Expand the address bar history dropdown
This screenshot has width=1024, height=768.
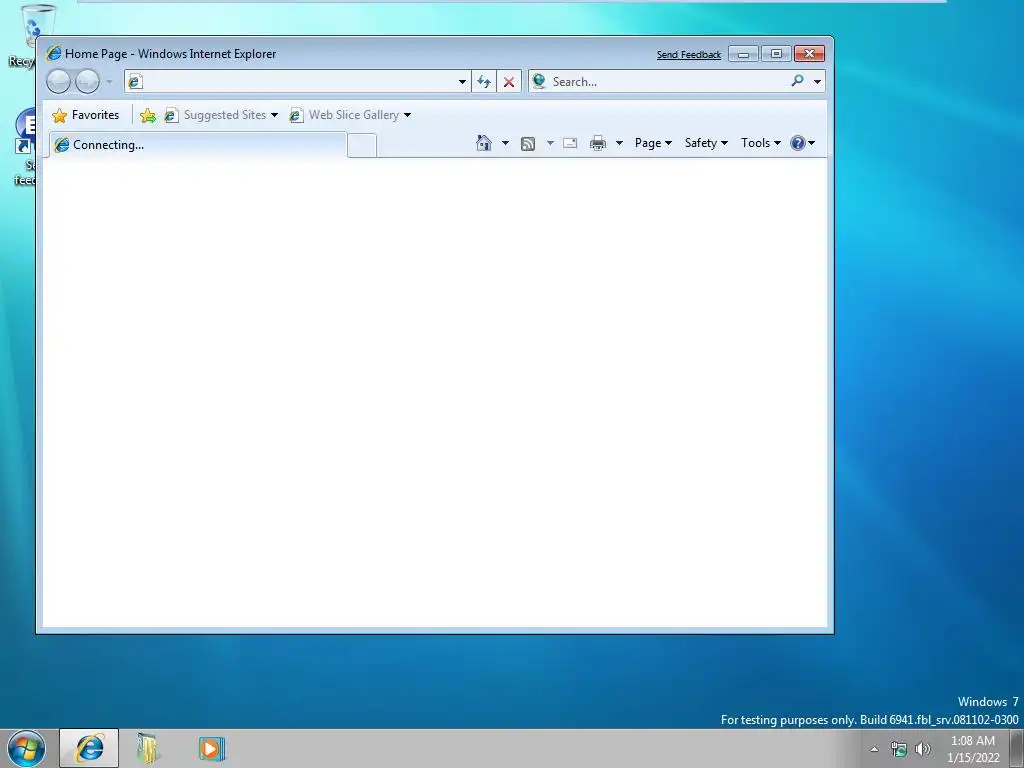click(x=462, y=82)
